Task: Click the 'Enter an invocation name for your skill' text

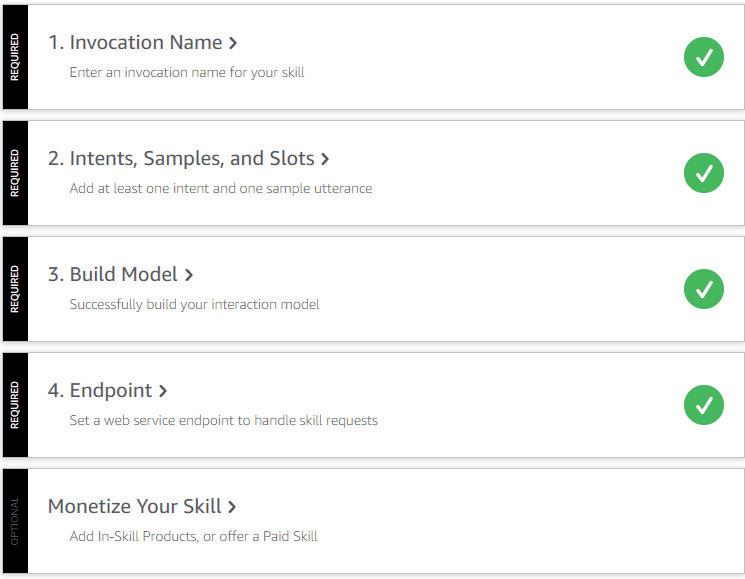Action: (186, 72)
